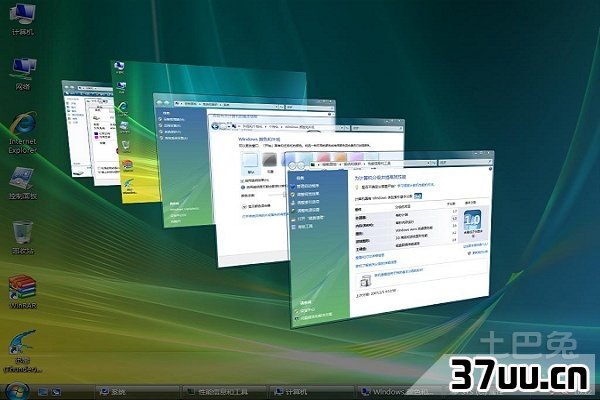
Task: Click 调整电源设置 in performance window sidebar
Action: tap(305, 210)
